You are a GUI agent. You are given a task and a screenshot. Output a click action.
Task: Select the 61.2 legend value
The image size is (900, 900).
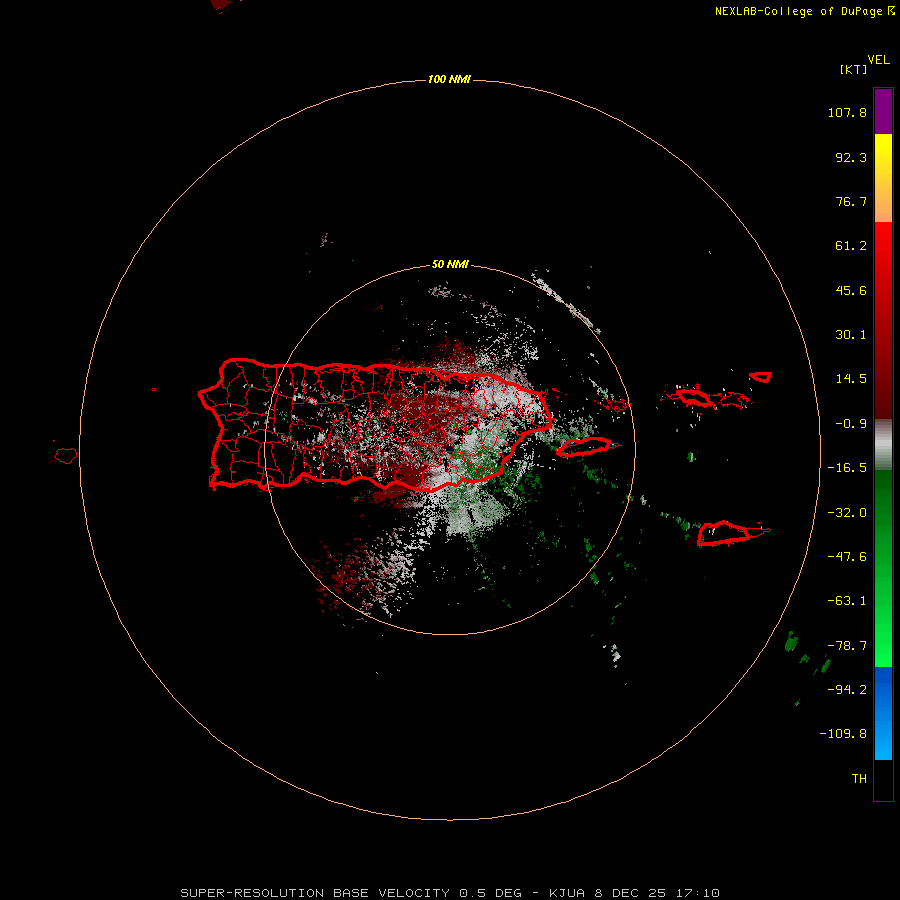click(x=851, y=246)
